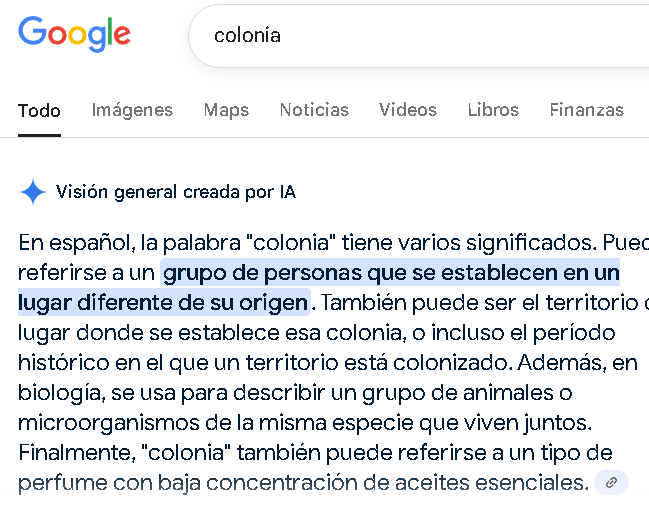The height and width of the screenshot is (510, 649).
Task: Open the Maps tab
Action: [226, 111]
